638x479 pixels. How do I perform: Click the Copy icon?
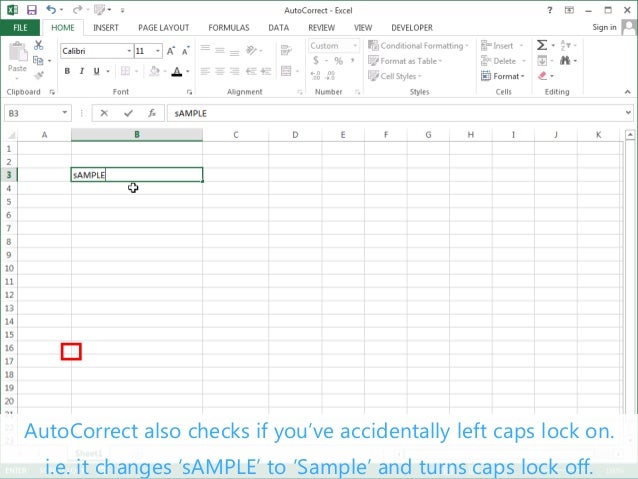(38, 61)
